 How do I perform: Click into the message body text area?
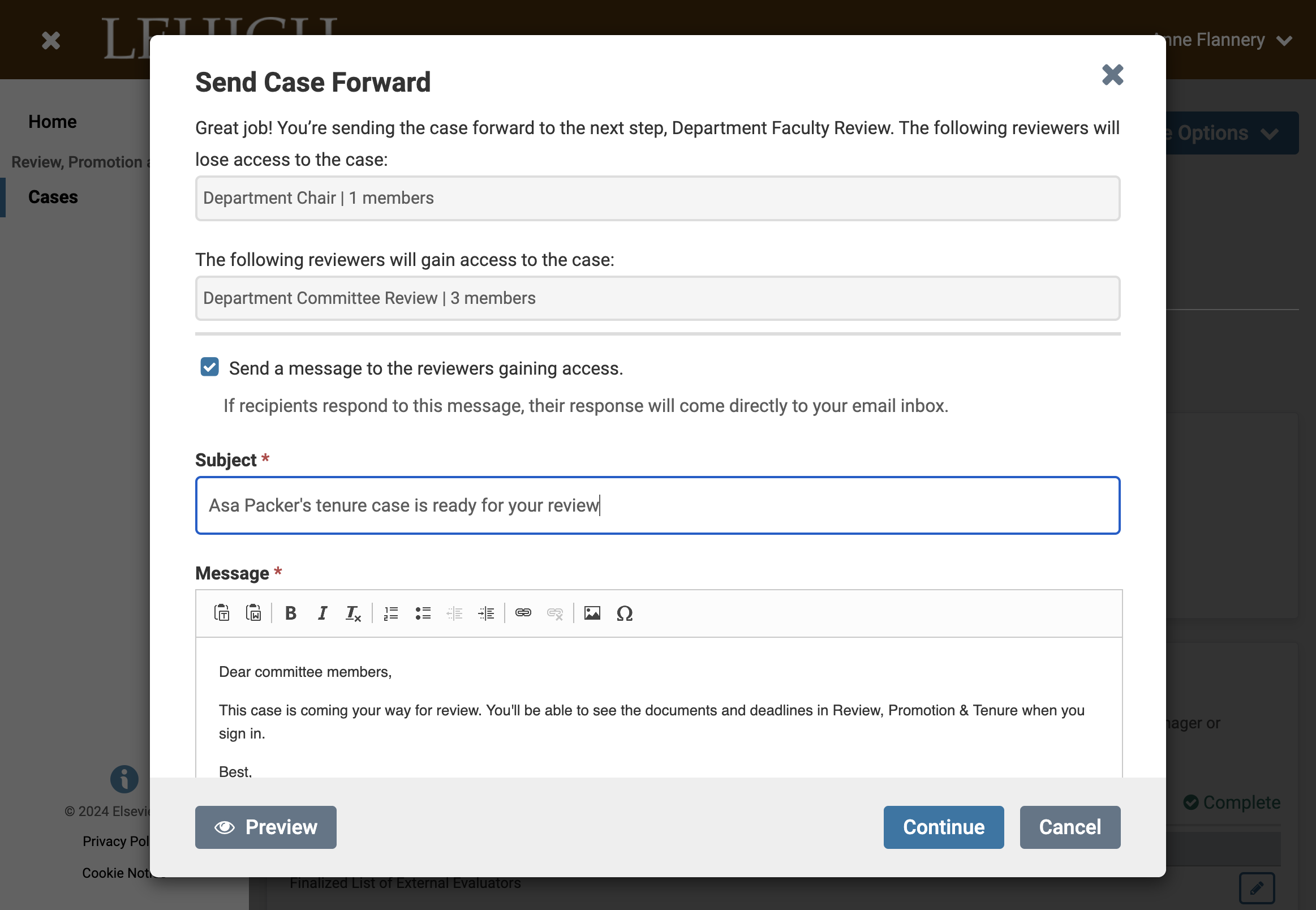[x=659, y=707]
